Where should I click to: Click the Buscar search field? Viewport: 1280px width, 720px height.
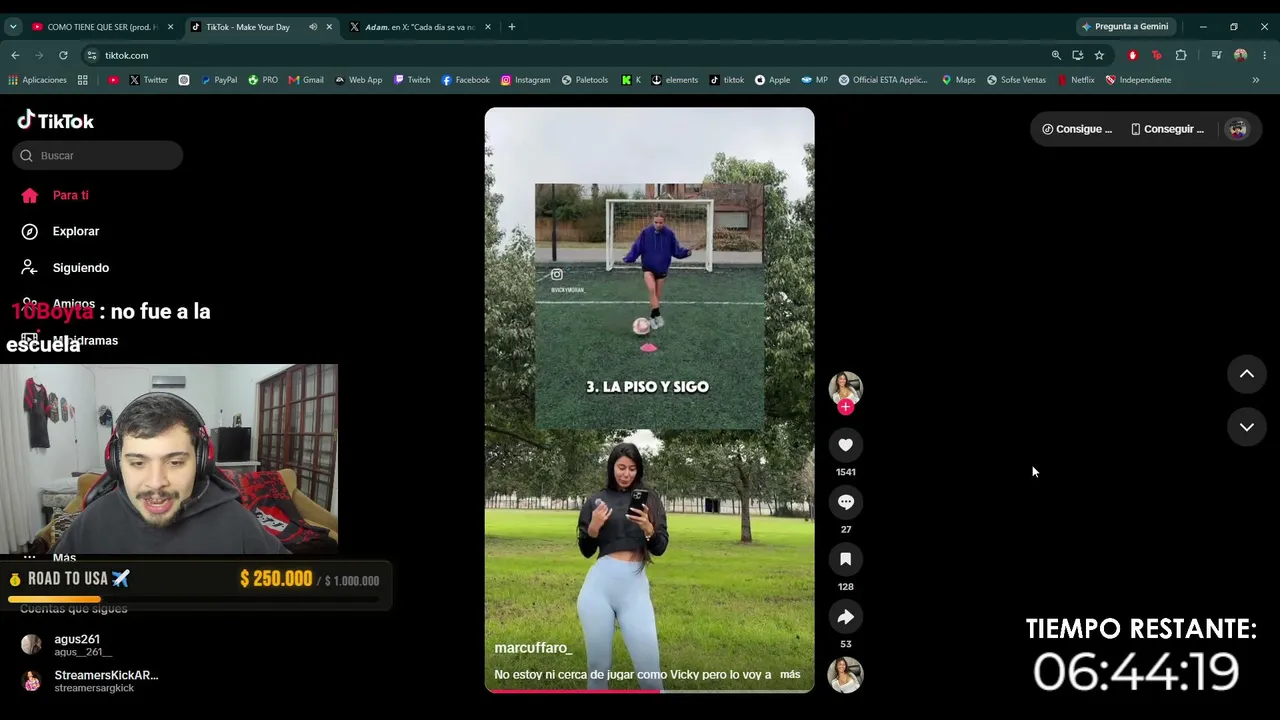click(98, 155)
